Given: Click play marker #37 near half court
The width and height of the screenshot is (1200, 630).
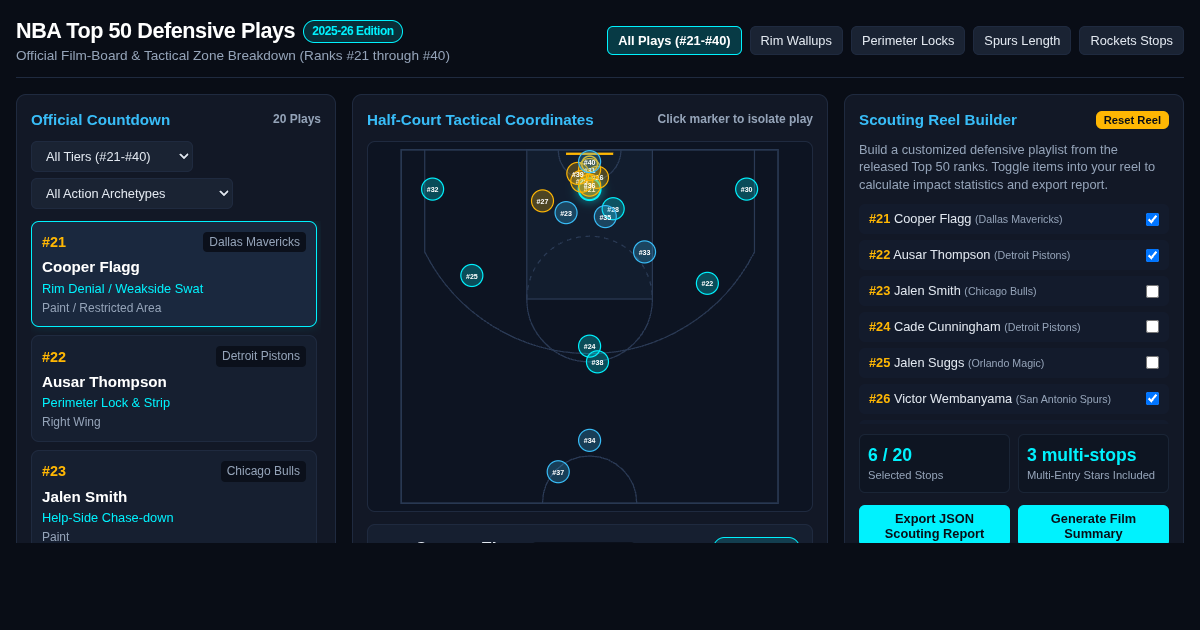Looking at the screenshot, I should (558, 472).
